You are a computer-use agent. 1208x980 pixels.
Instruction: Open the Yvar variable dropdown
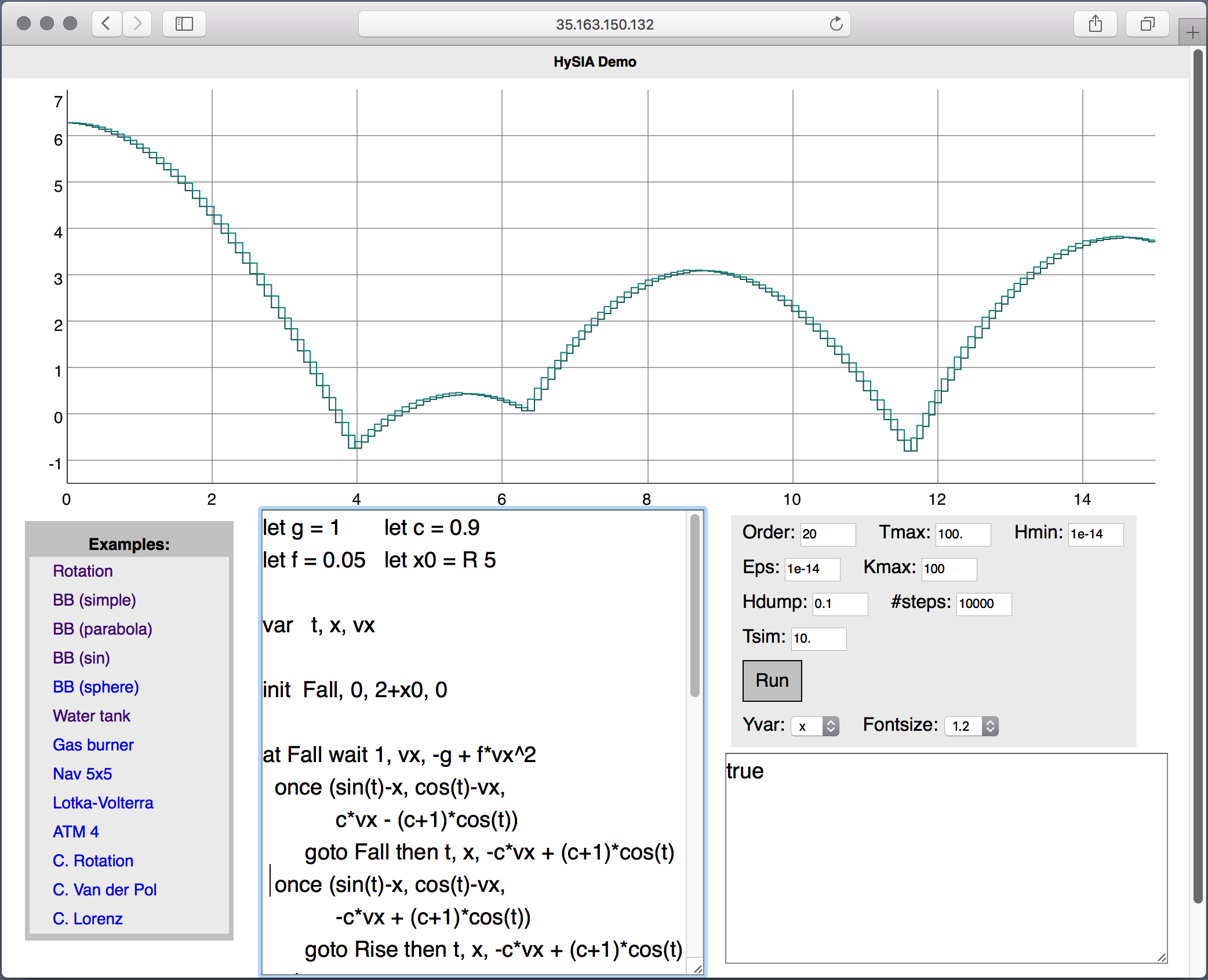coord(815,726)
